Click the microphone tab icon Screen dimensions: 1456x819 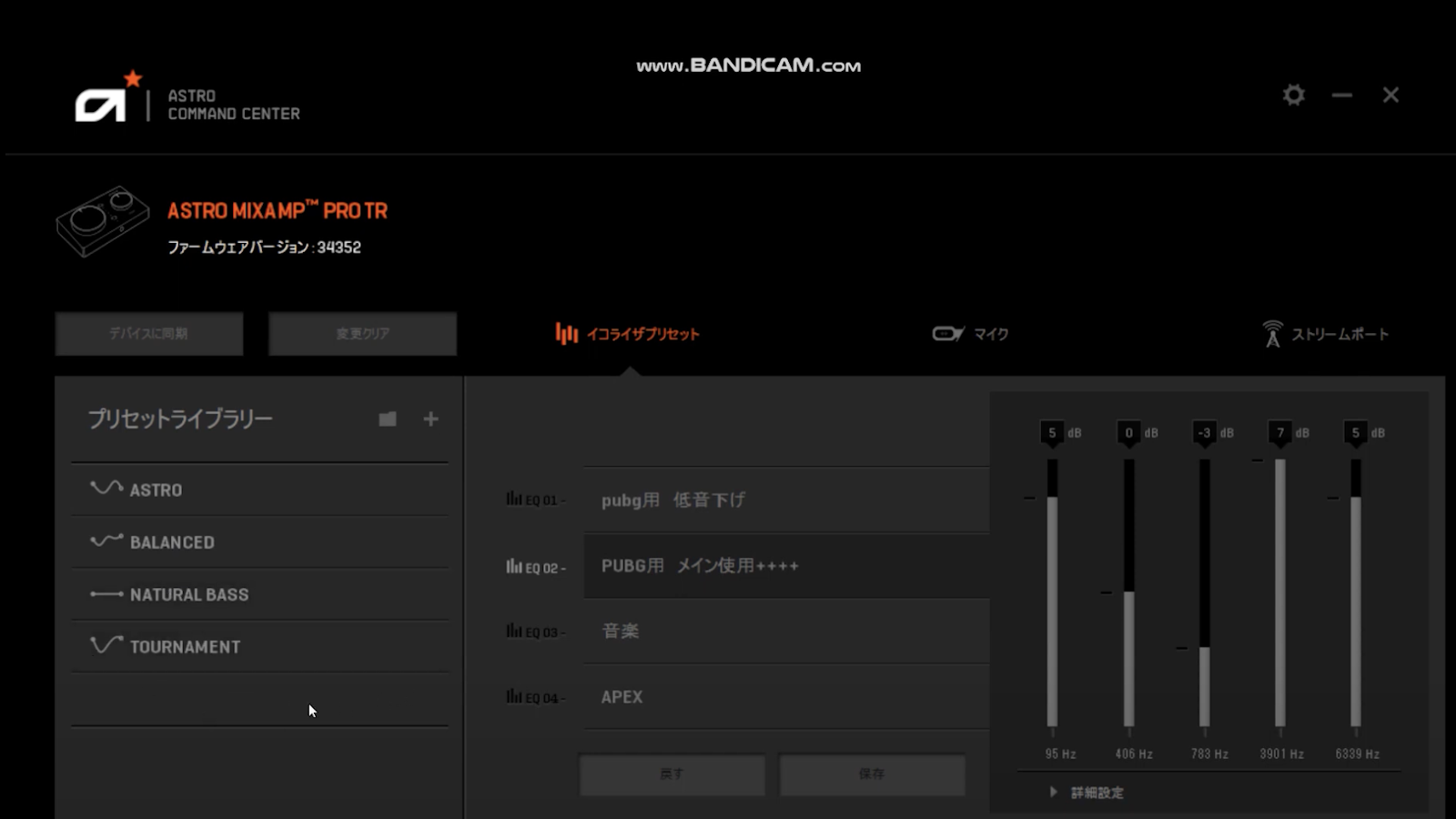947,334
